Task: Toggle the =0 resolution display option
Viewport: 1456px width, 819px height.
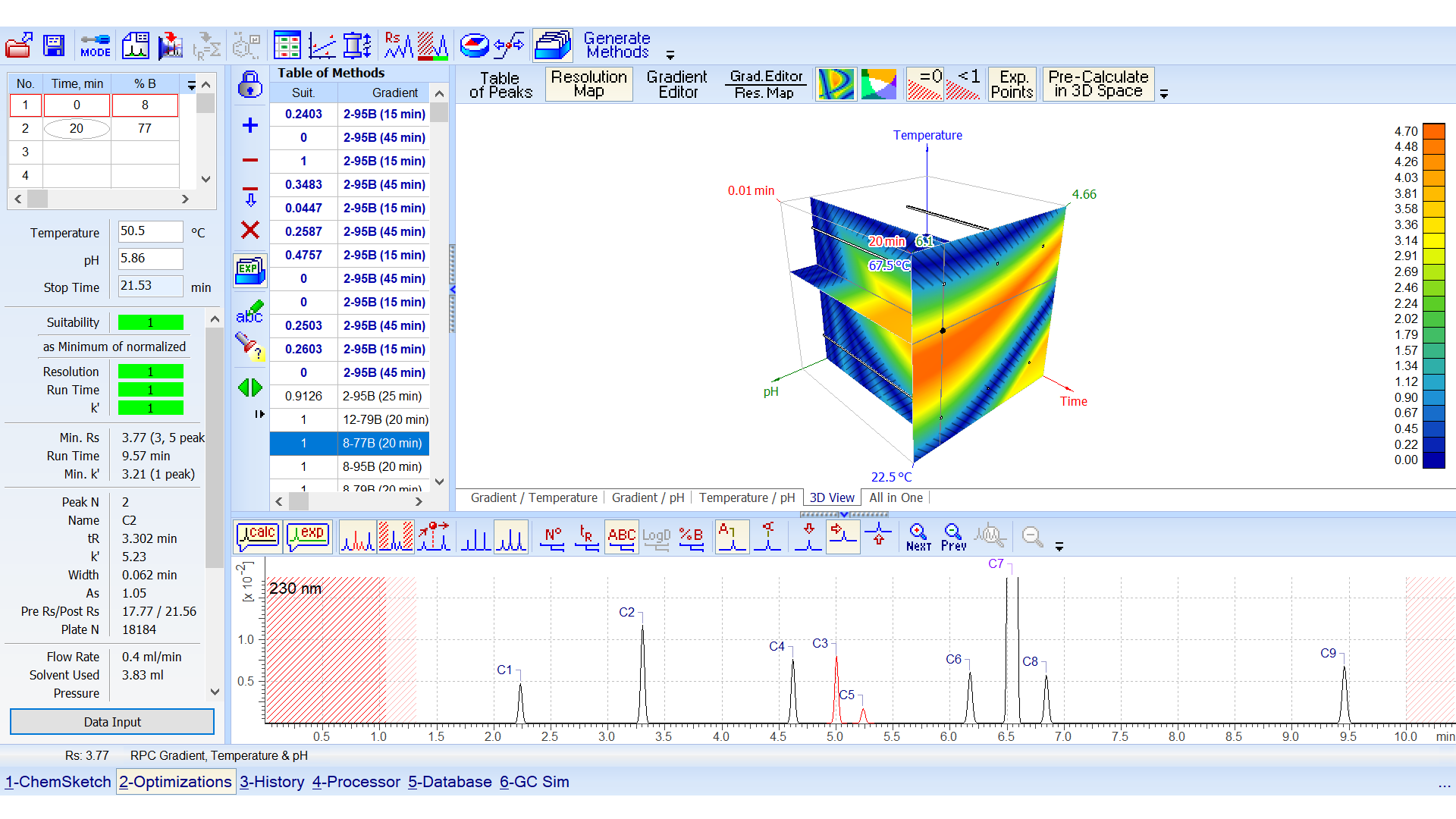Action: [924, 83]
